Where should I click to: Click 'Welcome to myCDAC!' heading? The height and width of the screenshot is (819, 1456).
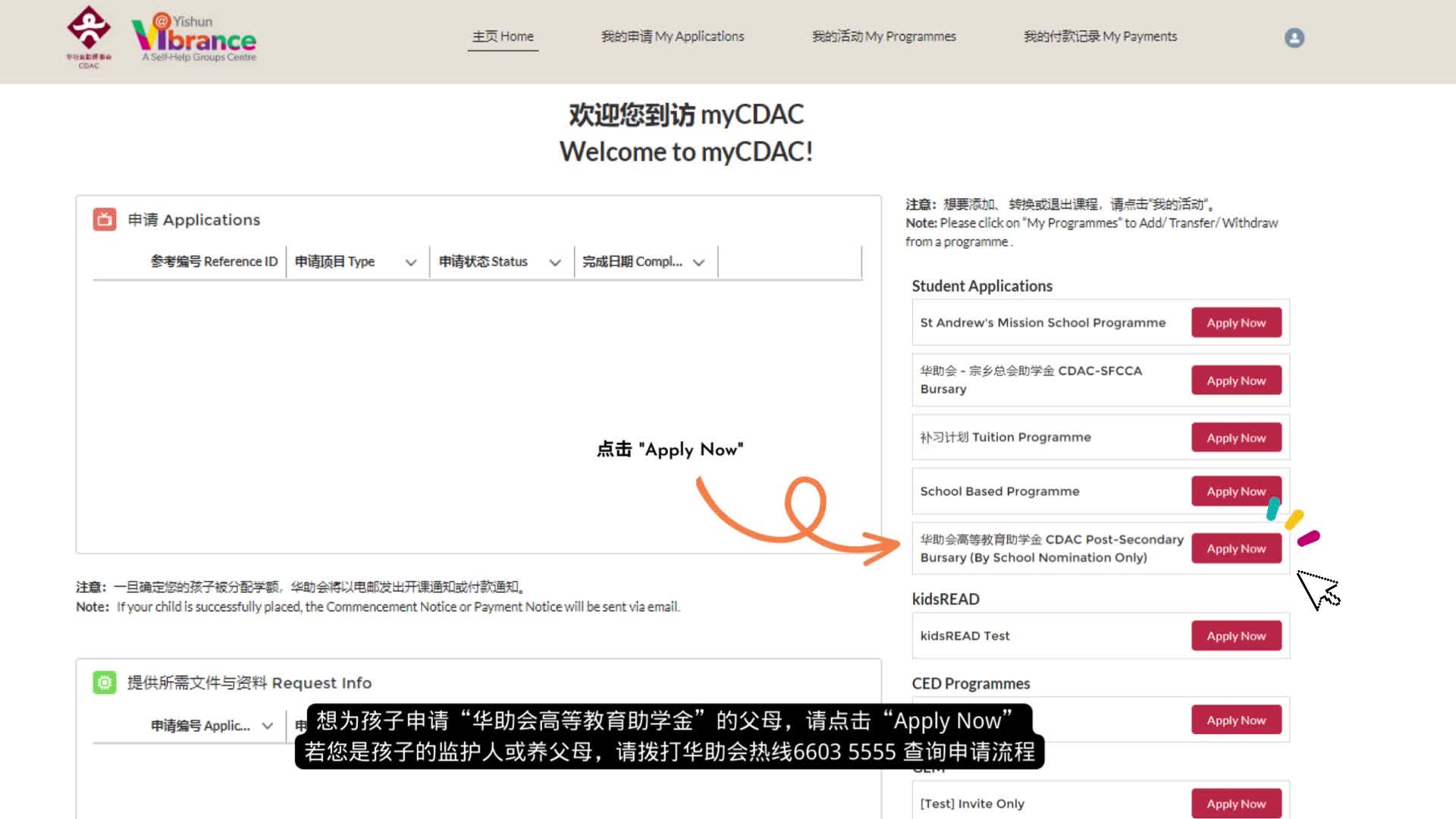[x=686, y=152]
